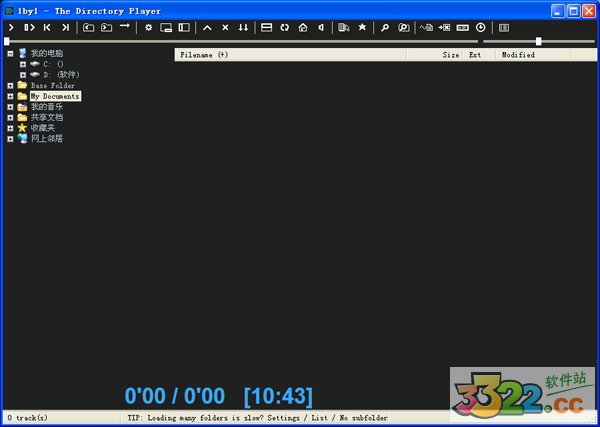This screenshot has height=427, width=600.
Task: Select 我的音乐 folder in the tree
Action: 47,107
